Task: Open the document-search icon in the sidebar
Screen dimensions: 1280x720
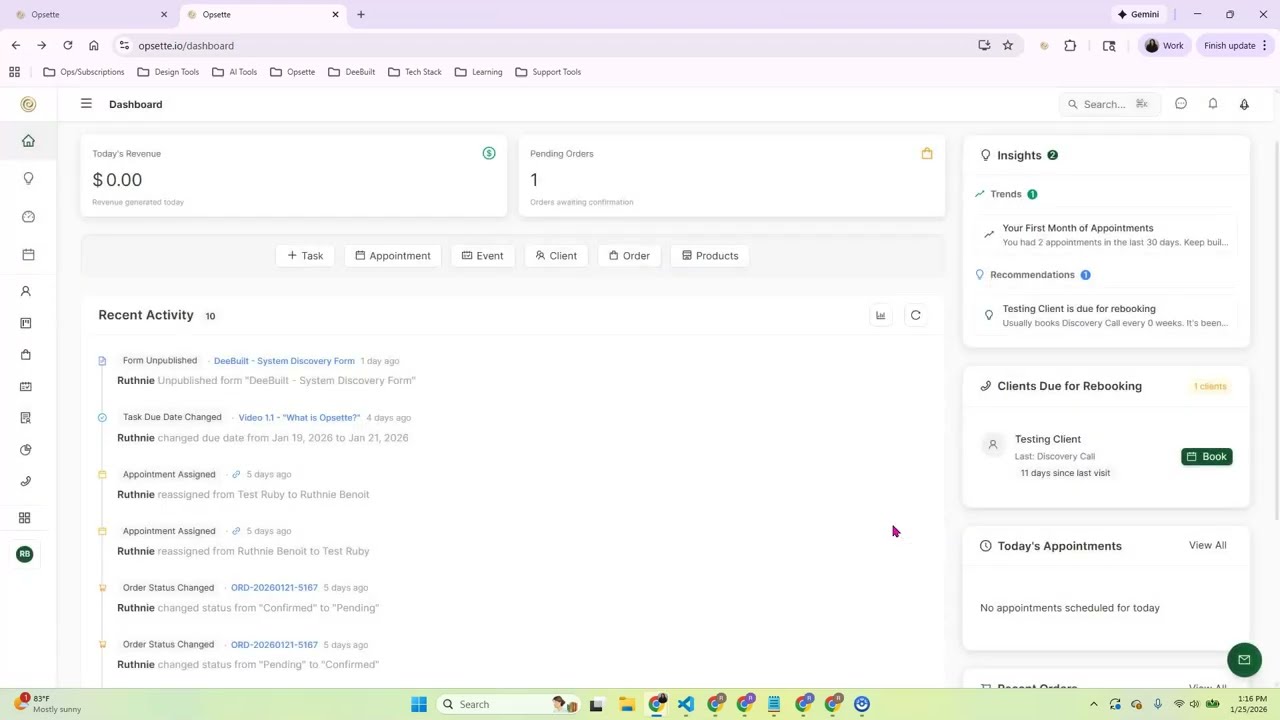Action: pyautogui.click(x=26, y=418)
